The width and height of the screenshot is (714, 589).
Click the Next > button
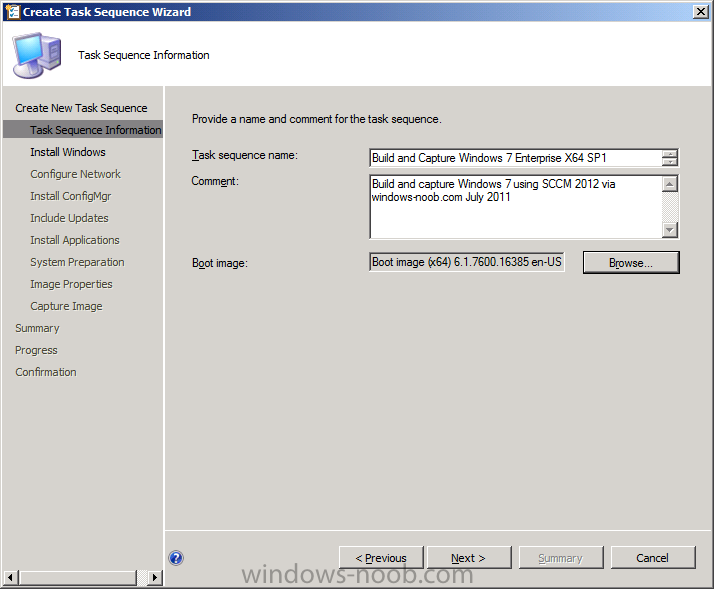coord(469,558)
